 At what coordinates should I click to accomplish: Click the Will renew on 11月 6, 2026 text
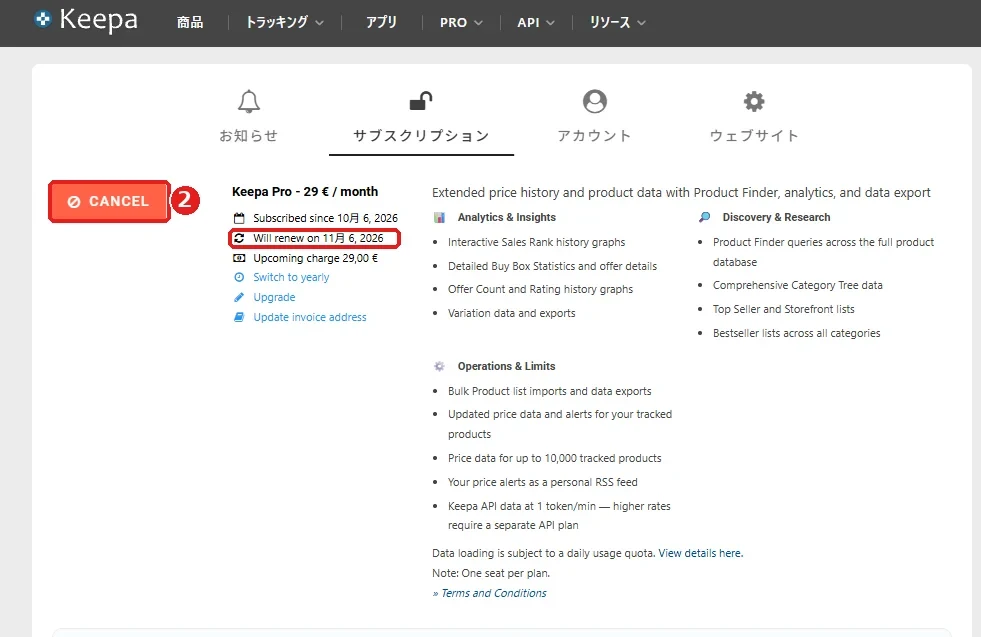point(318,238)
